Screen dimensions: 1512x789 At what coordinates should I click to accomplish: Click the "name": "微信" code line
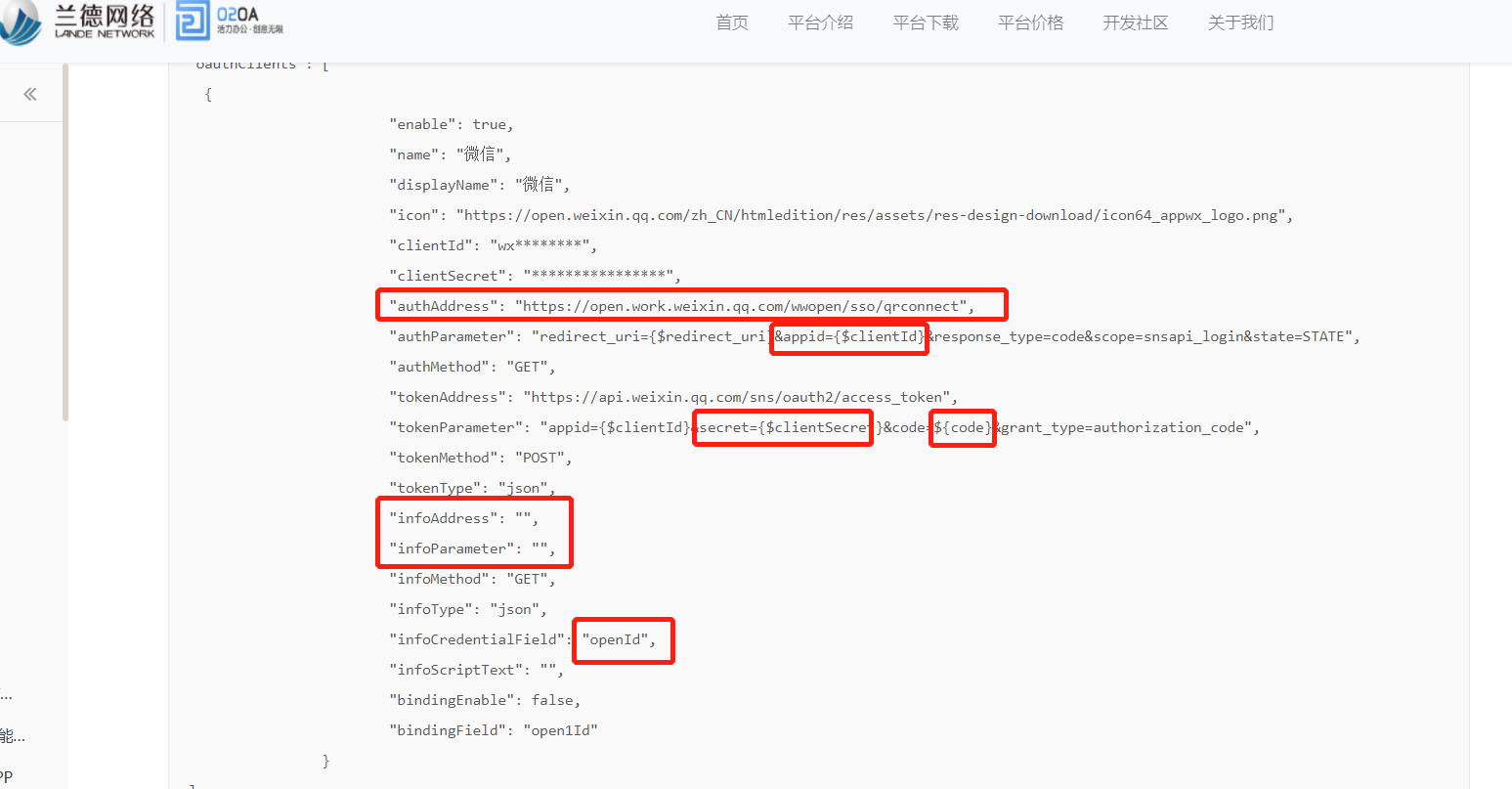click(451, 154)
